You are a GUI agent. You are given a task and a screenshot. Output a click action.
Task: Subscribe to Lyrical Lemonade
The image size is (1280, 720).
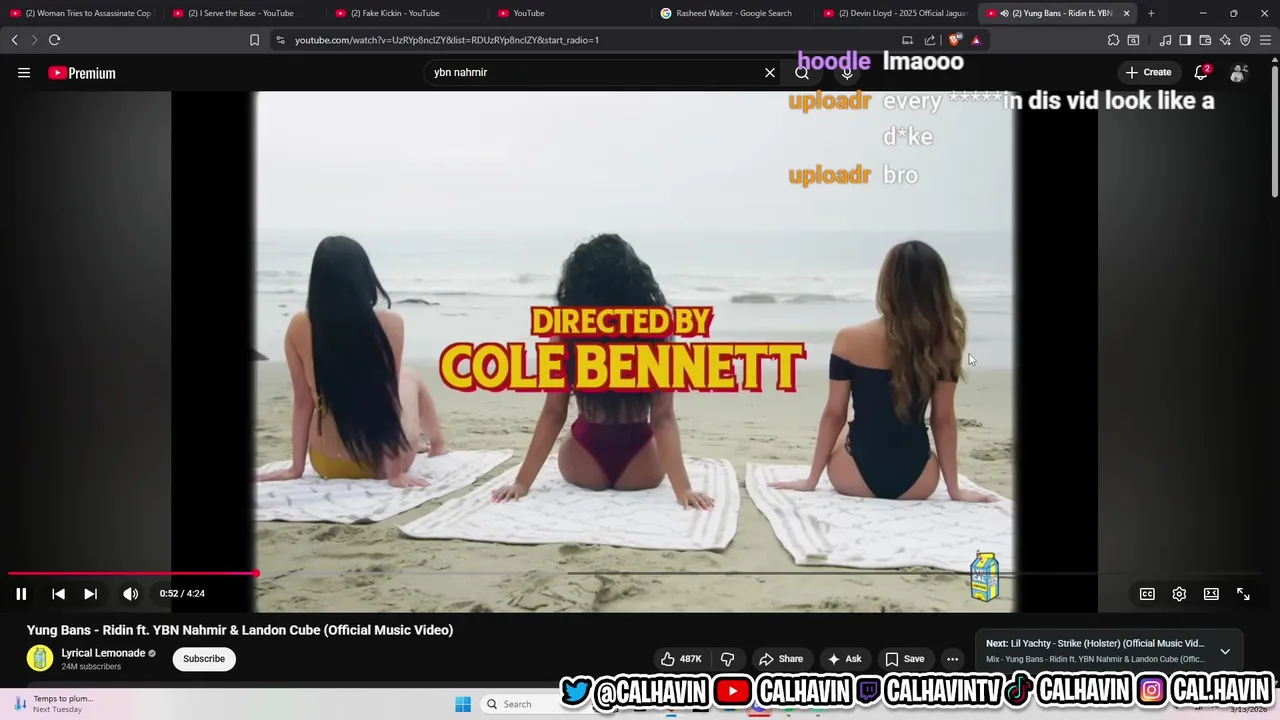pos(204,659)
